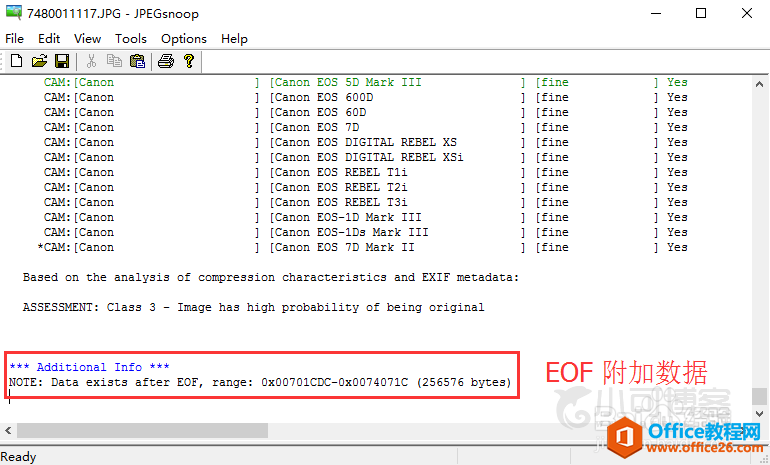Click the 'Canon EOS 7D' fine row
This screenshot has height=465, width=770.
coord(365,127)
